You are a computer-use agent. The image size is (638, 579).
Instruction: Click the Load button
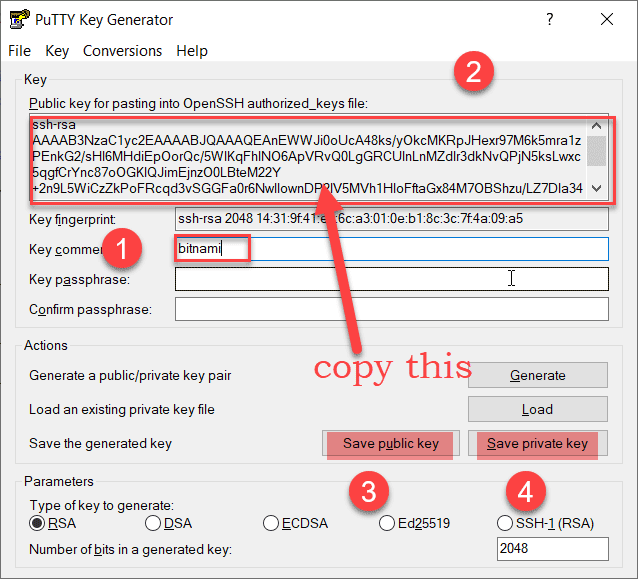coord(537,409)
